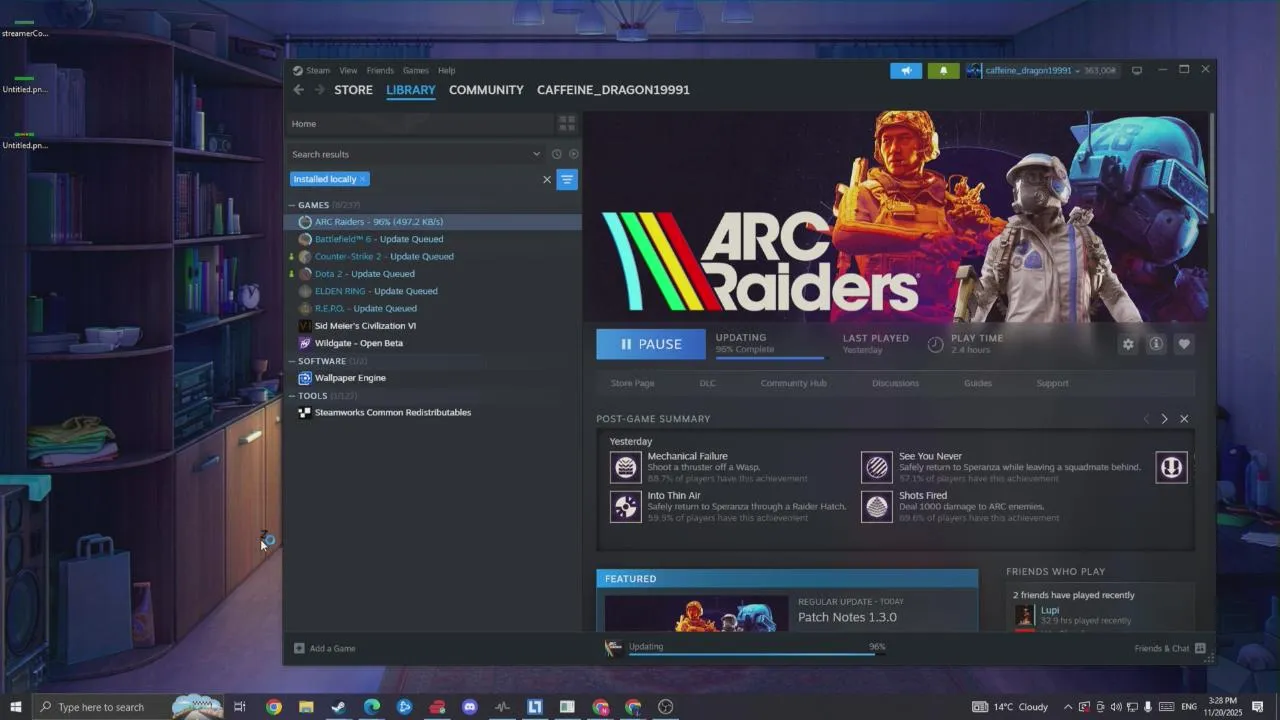Open the green notifications bell
1280x720 pixels.
click(943, 71)
